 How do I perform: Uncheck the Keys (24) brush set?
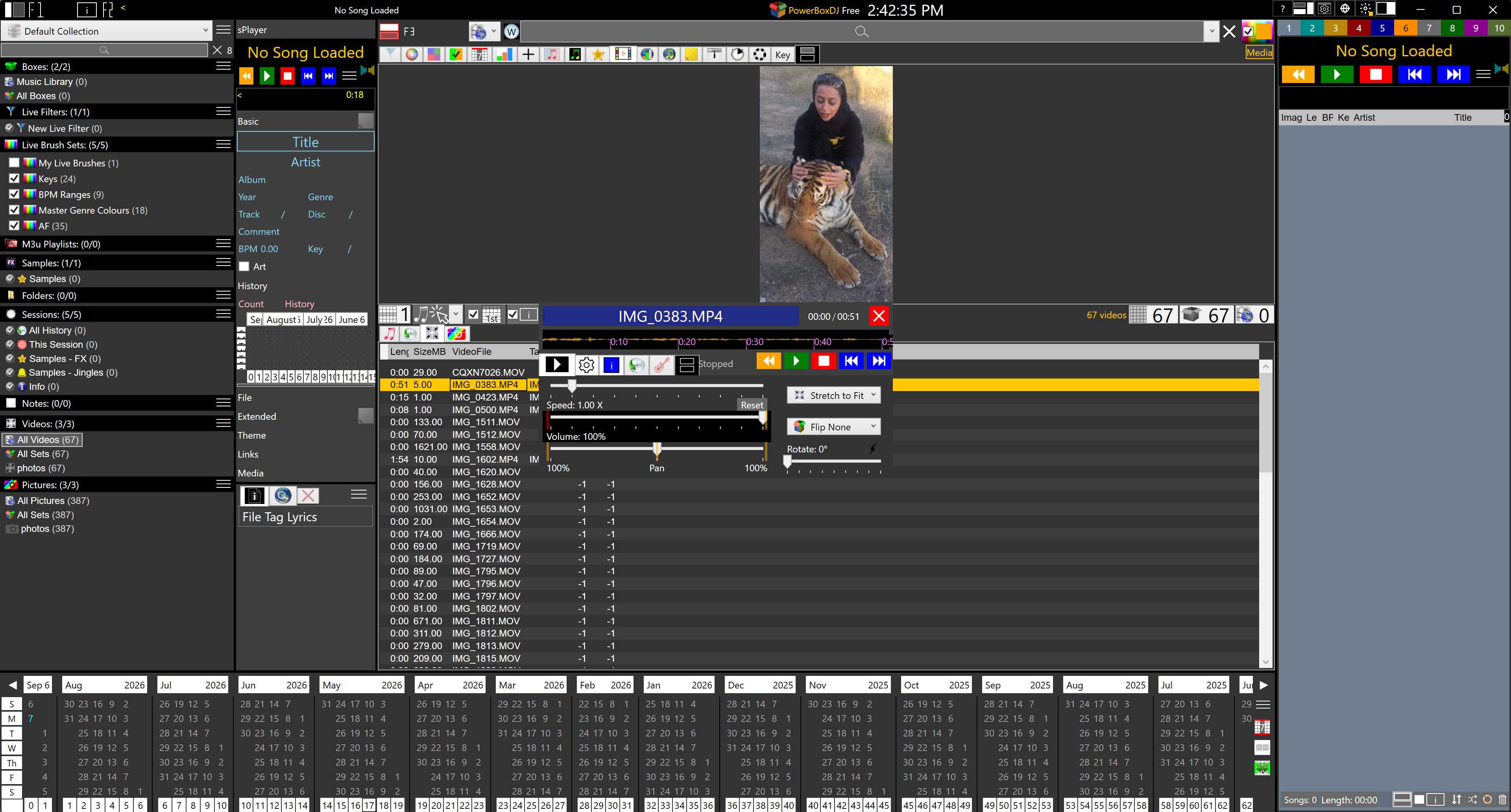point(14,178)
